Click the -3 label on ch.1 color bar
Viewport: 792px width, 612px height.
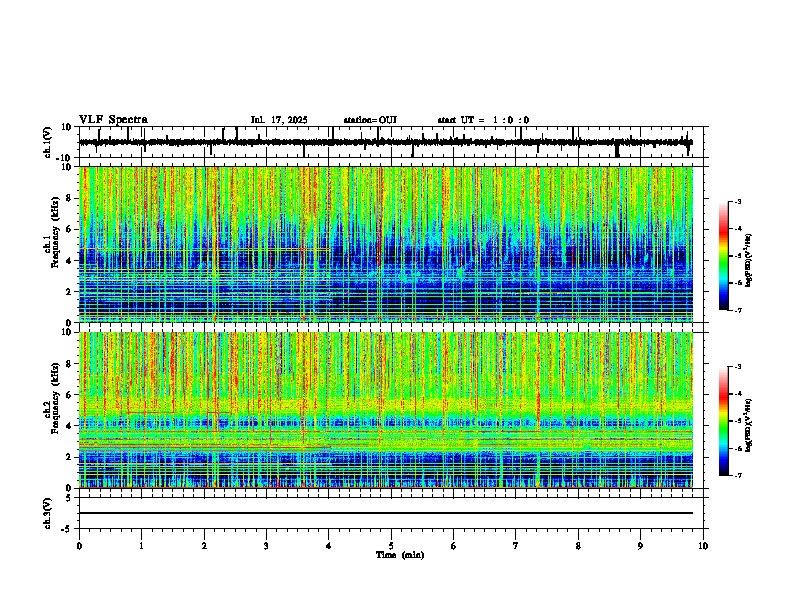point(737,201)
